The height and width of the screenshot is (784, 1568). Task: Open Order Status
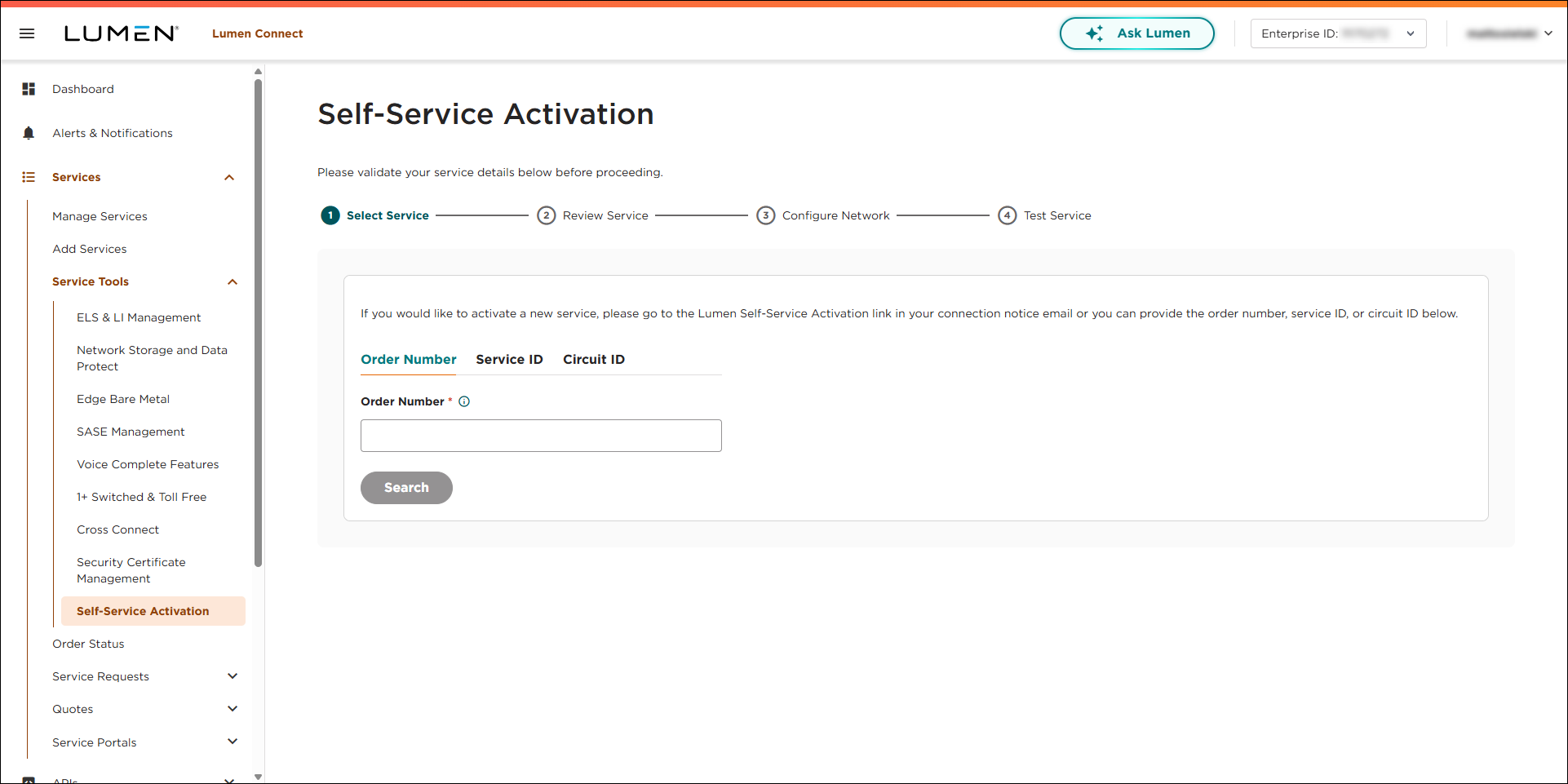88,644
